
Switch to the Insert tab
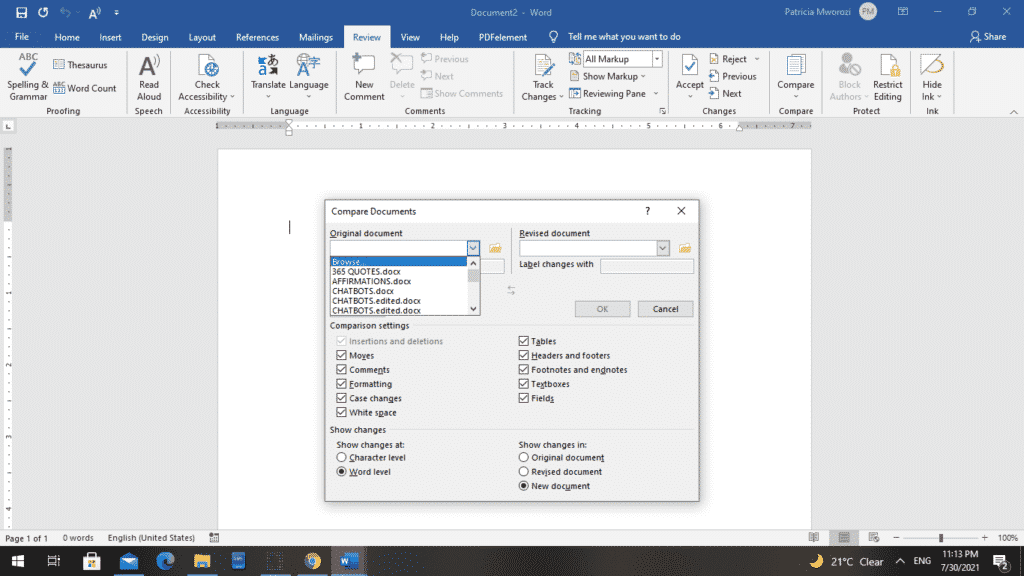pos(110,37)
